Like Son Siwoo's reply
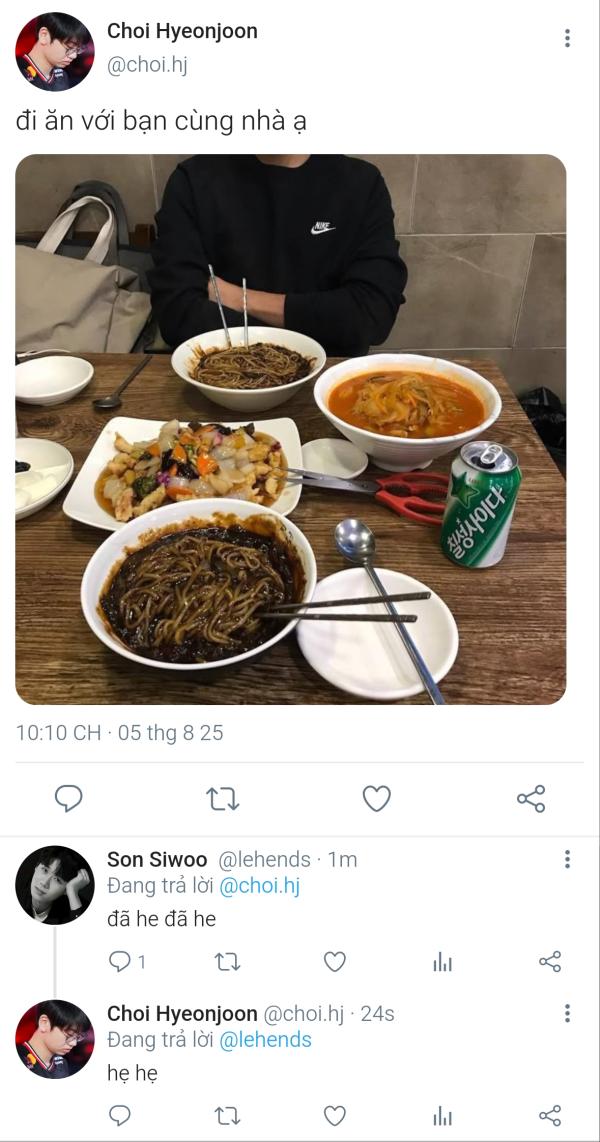The height and width of the screenshot is (1142, 600). pyautogui.click(x=334, y=962)
